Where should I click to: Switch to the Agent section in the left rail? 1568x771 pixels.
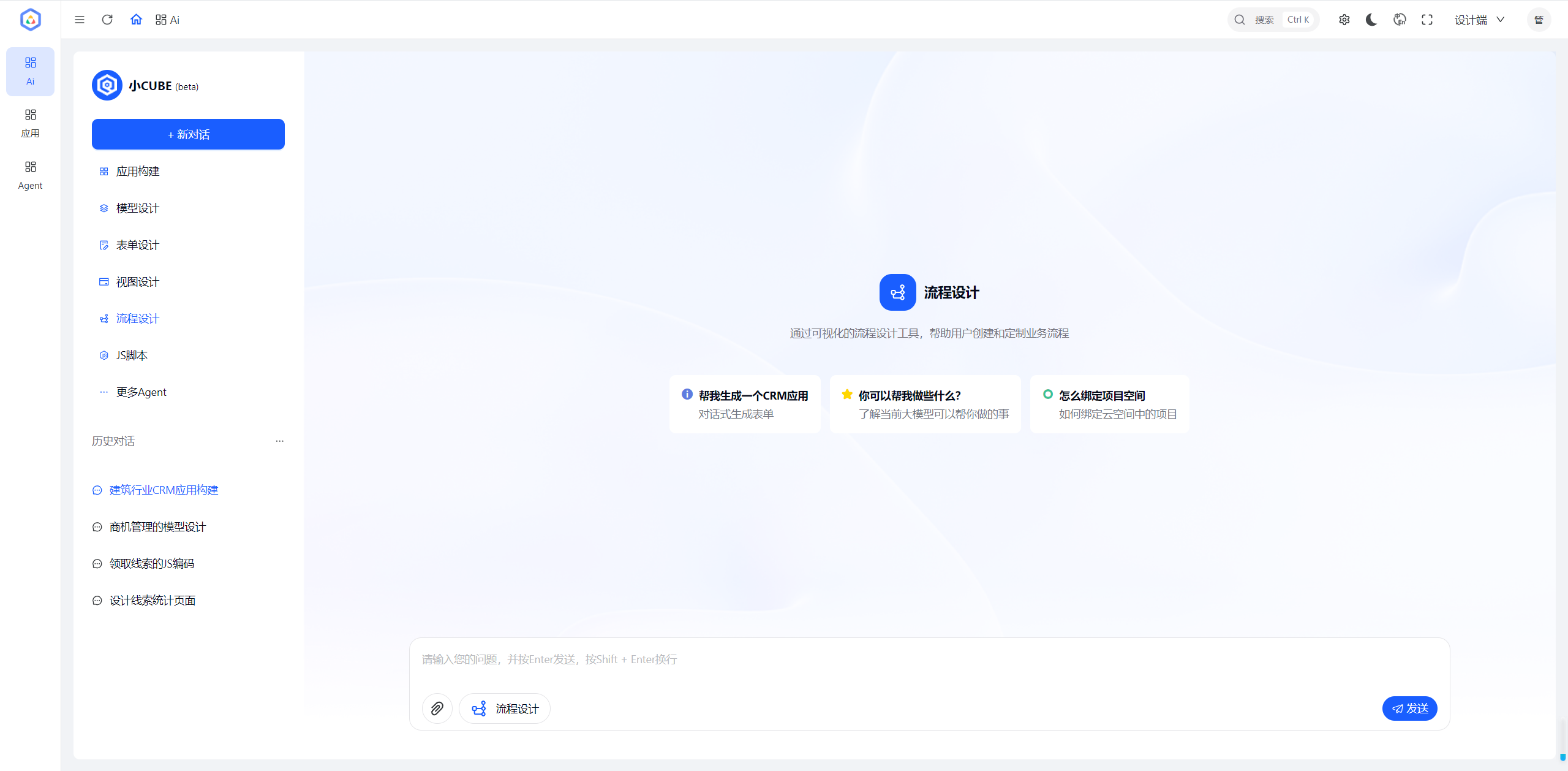30,173
